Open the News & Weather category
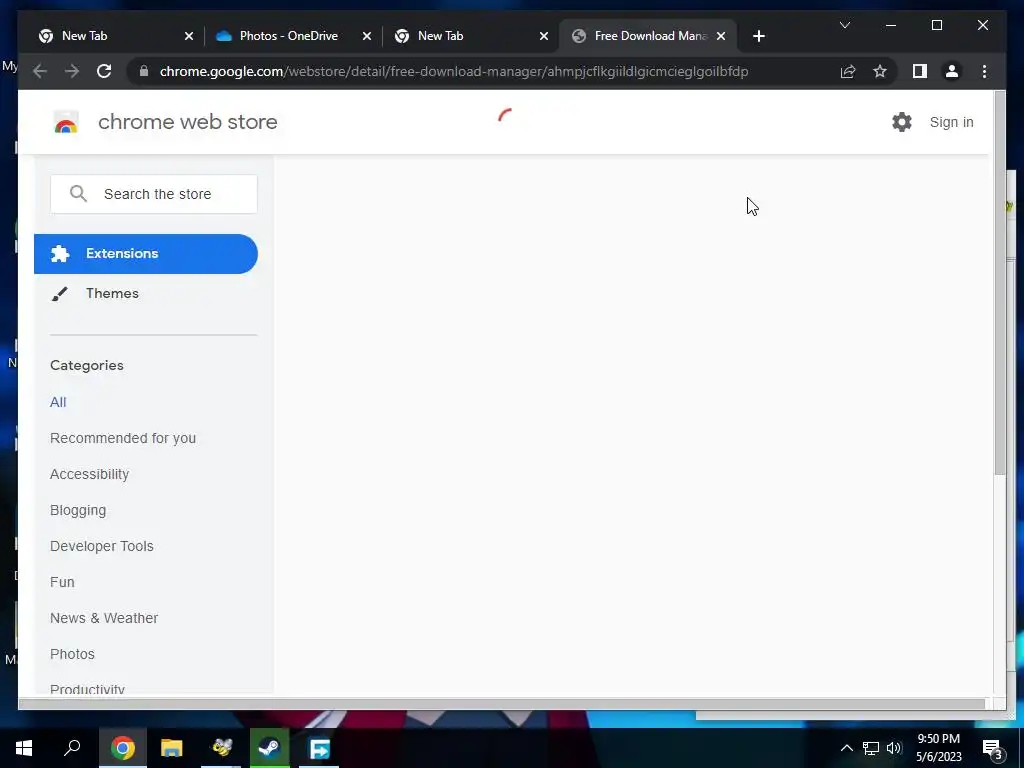1024x768 pixels. click(104, 618)
